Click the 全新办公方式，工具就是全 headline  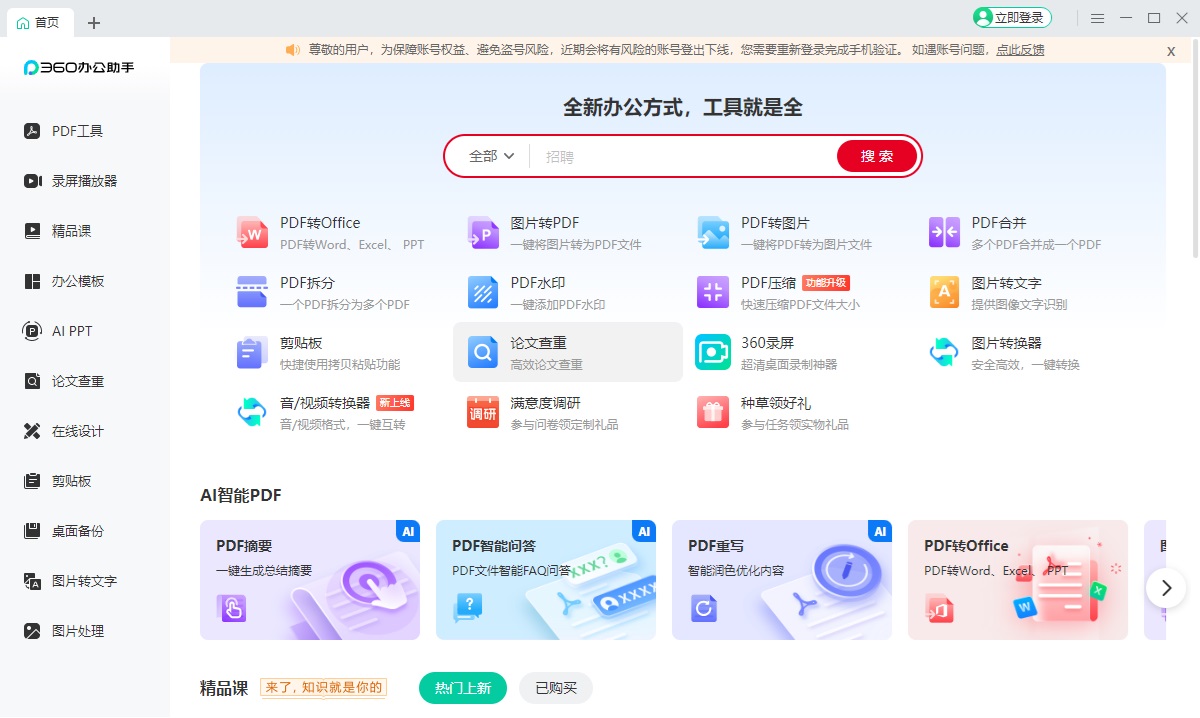[683, 107]
